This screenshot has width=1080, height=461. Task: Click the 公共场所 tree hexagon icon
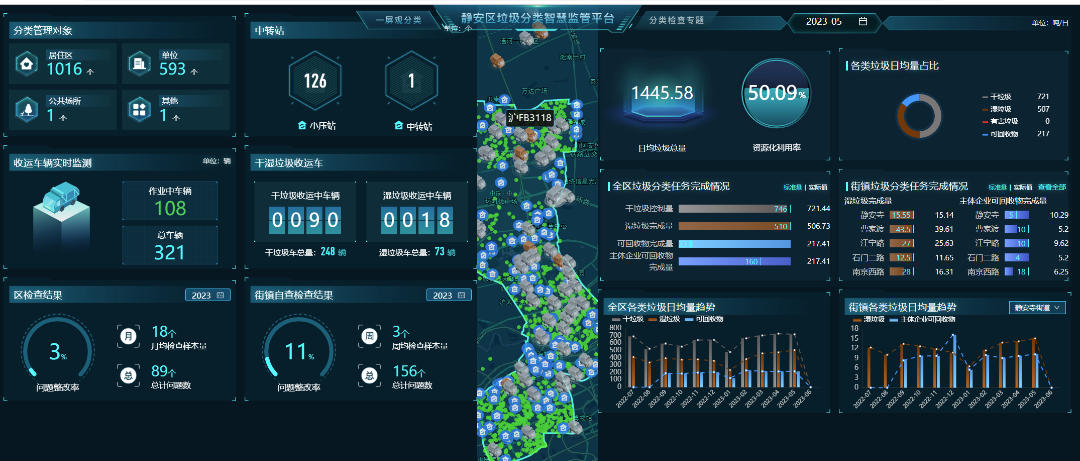[26, 109]
